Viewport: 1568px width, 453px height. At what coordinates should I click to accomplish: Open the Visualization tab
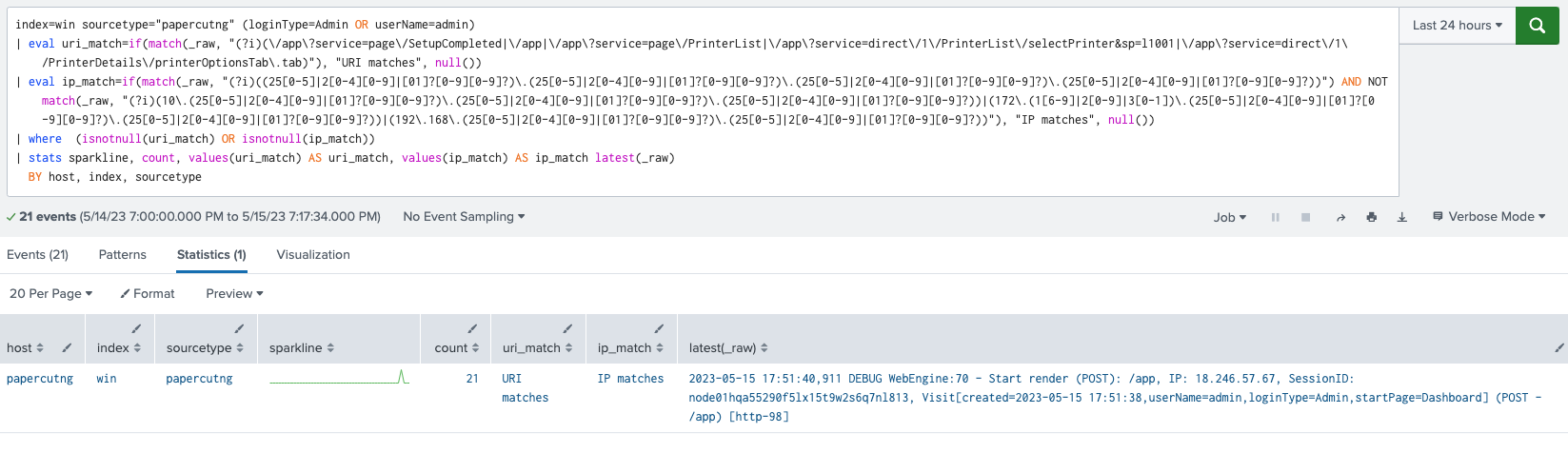click(x=313, y=255)
